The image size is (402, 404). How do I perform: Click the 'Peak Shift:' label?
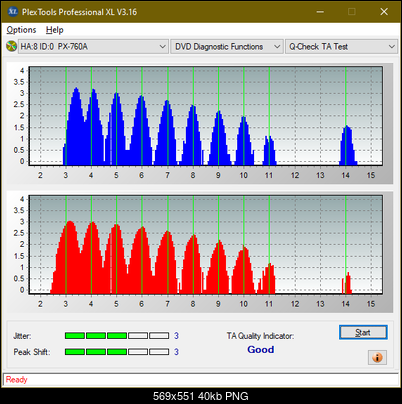[x=32, y=352]
